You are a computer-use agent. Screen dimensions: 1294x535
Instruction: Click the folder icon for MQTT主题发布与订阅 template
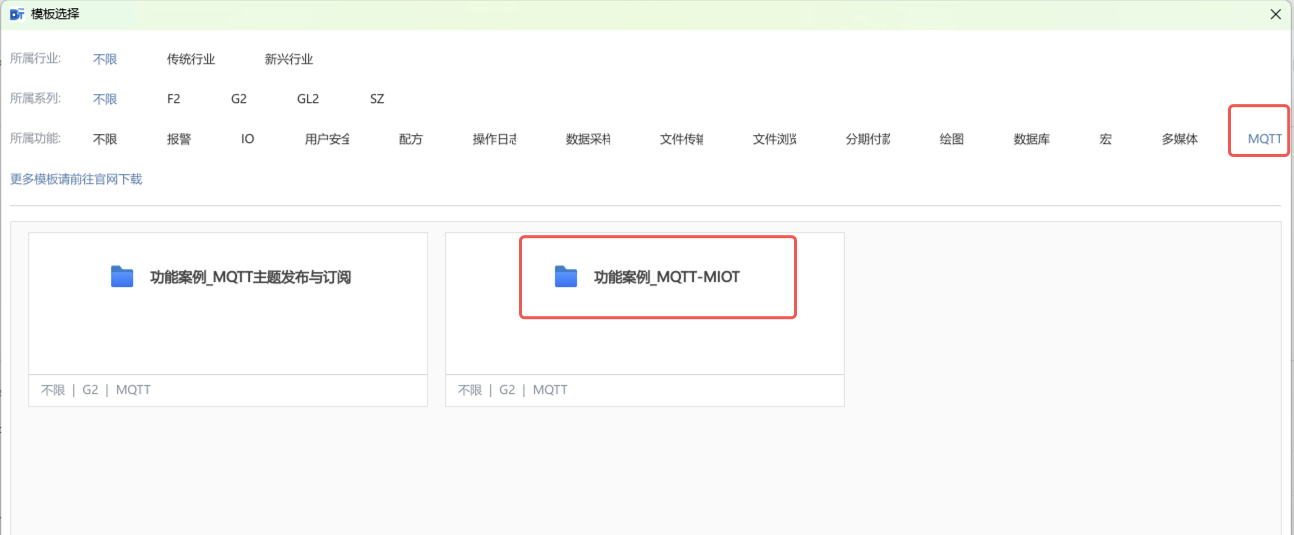click(x=122, y=277)
